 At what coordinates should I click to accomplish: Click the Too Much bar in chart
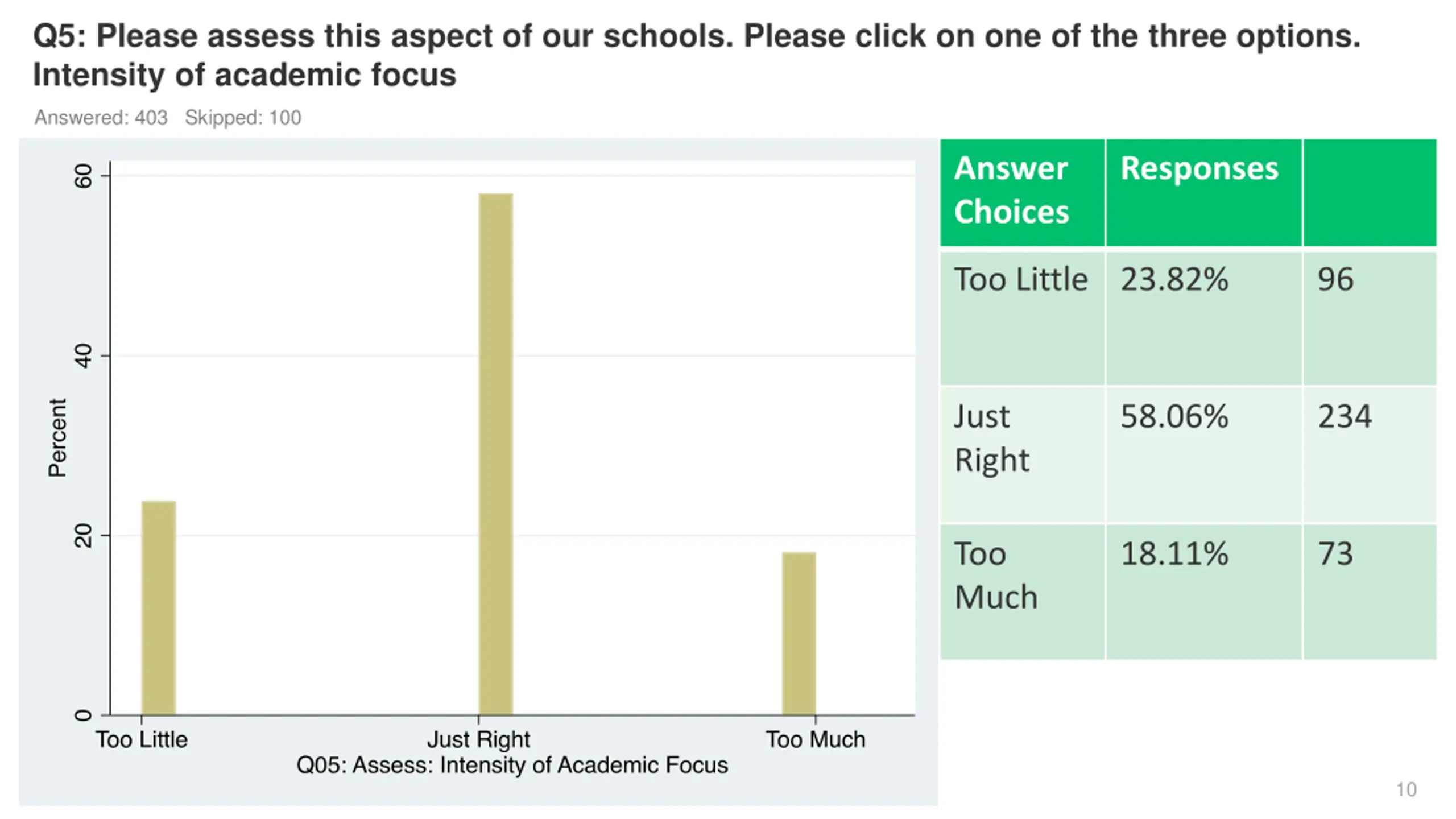(799, 633)
